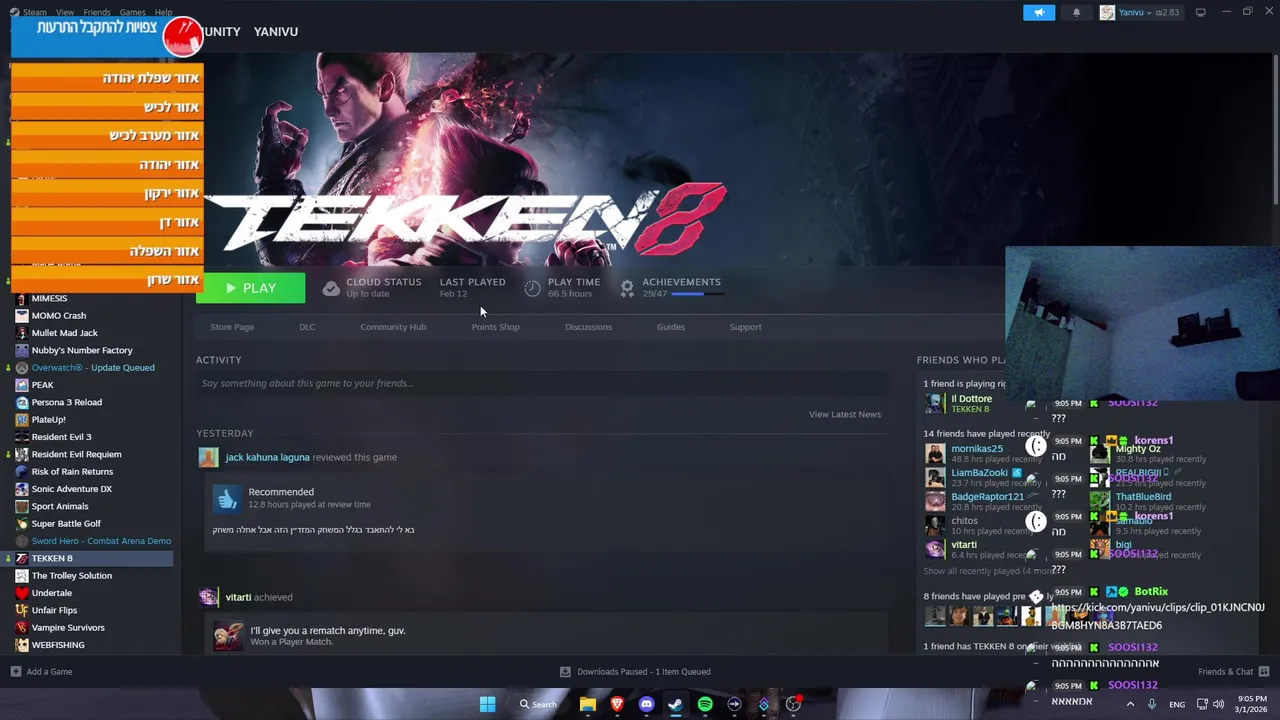Viewport: 1280px width, 720px height.
Task: Open Friends & Chat button text
Action: click(x=1225, y=672)
